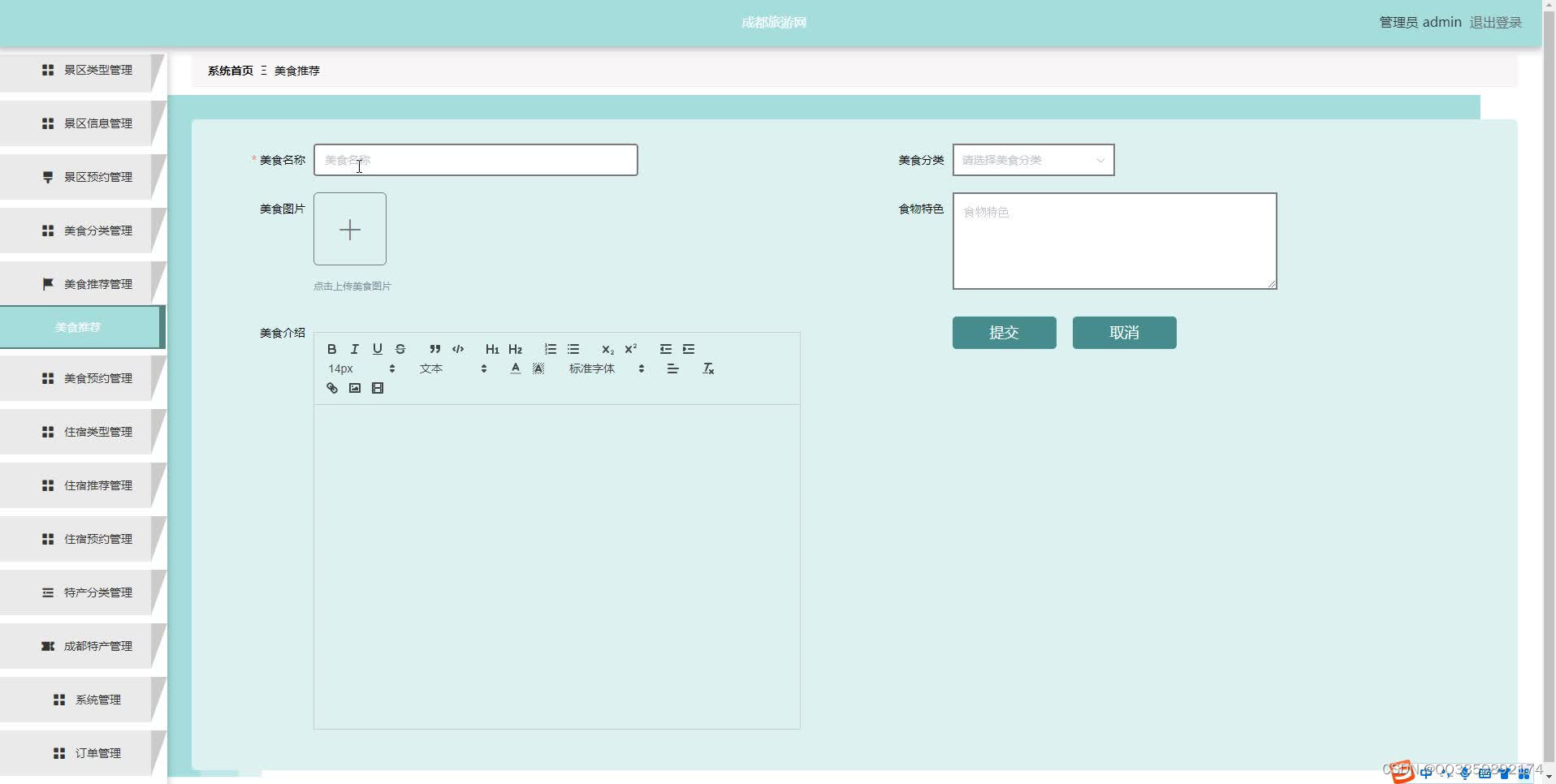Increase indent in editor
The width and height of the screenshot is (1556, 784).
(x=688, y=349)
